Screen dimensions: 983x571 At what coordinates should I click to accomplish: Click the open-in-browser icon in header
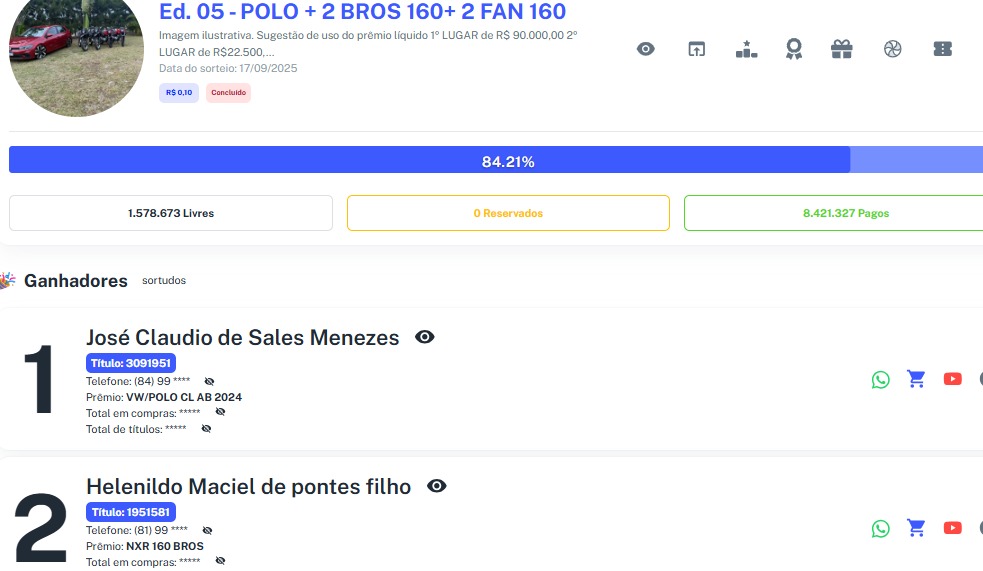(696, 49)
